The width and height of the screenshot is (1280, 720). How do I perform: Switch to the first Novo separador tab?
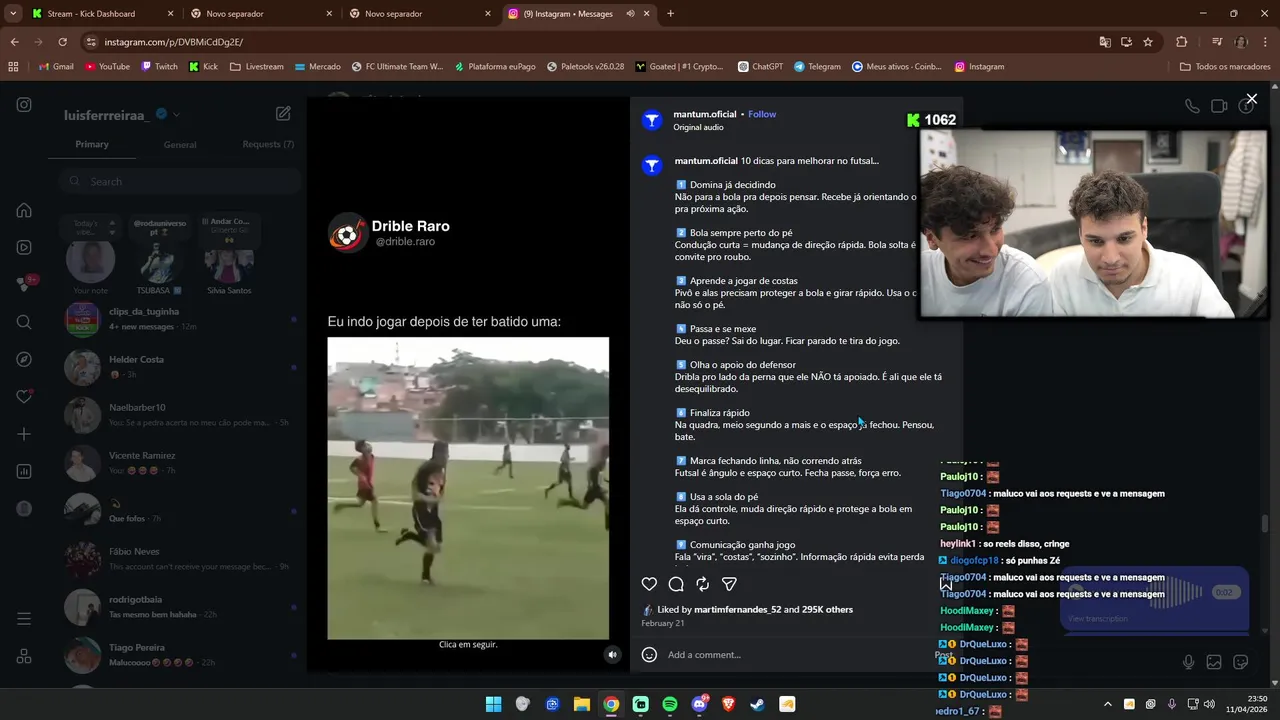tap(260, 14)
